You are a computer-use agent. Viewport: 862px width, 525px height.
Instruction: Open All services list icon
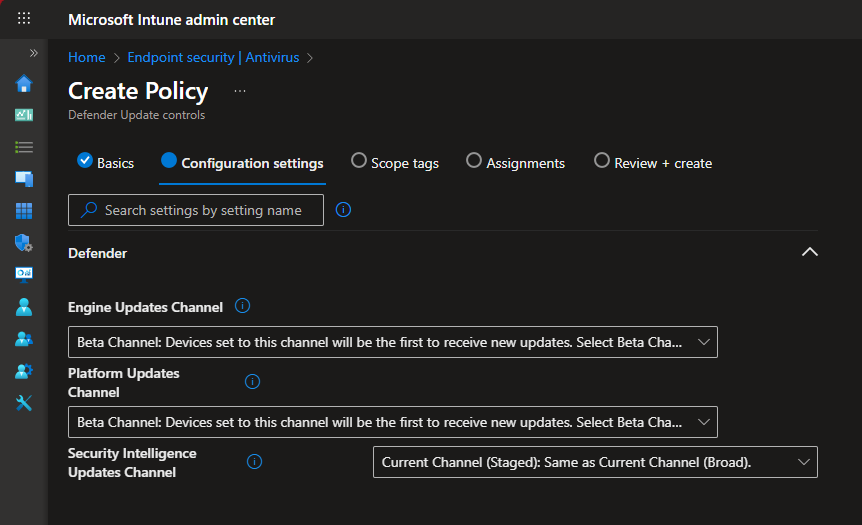point(24,147)
